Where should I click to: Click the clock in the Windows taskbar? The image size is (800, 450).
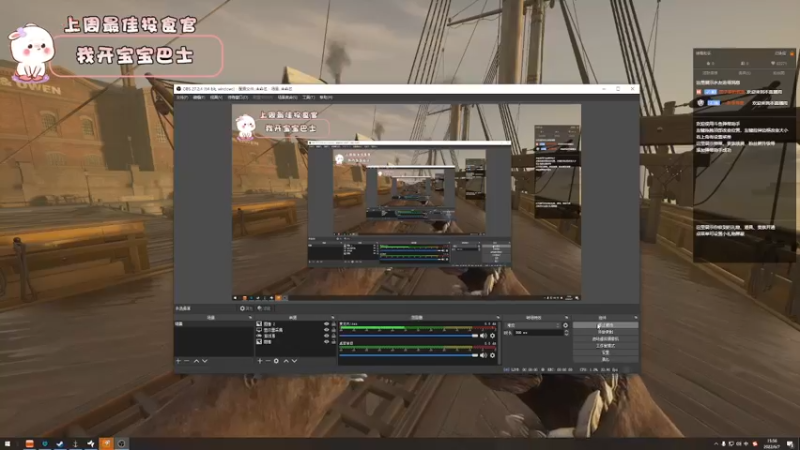pos(771,444)
